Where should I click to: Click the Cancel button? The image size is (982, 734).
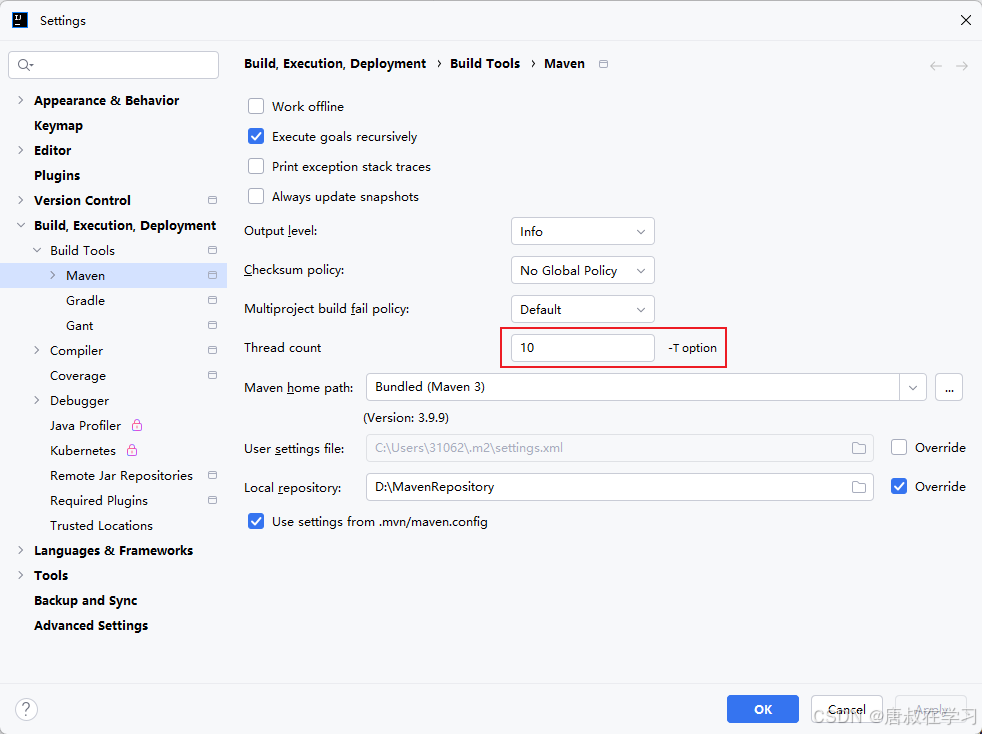(x=847, y=709)
